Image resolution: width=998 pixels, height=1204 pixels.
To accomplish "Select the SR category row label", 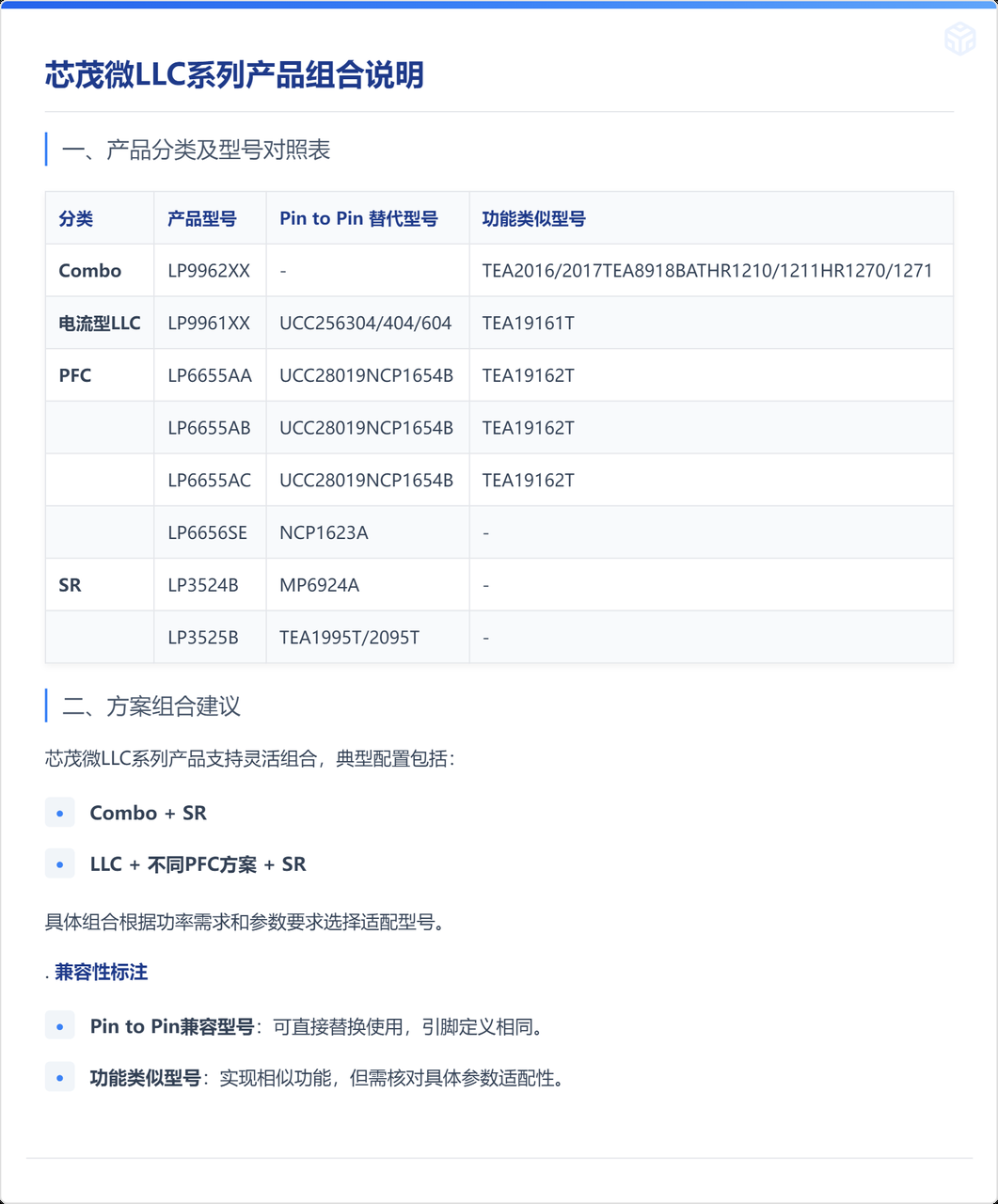I will pos(70,584).
